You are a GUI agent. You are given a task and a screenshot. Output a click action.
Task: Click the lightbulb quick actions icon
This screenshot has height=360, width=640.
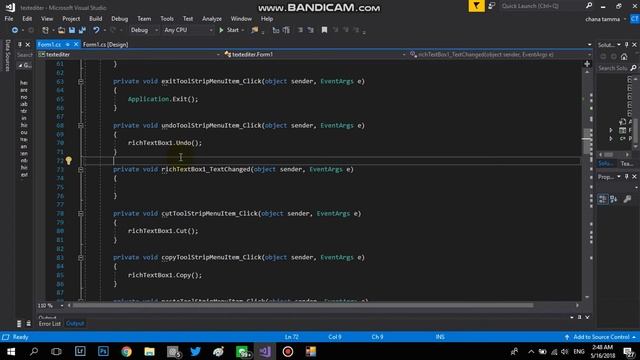coord(69,160)
